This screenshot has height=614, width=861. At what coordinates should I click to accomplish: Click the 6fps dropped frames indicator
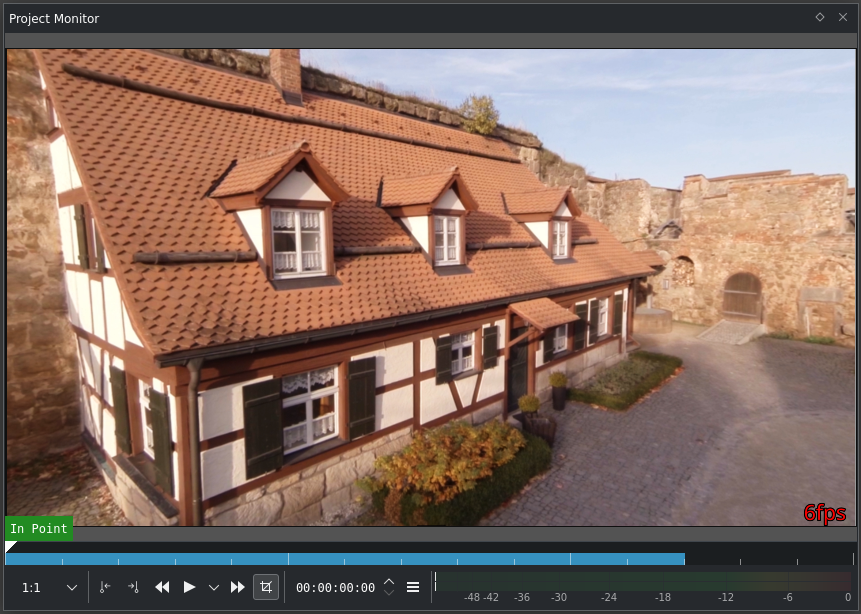pos(825,513)
